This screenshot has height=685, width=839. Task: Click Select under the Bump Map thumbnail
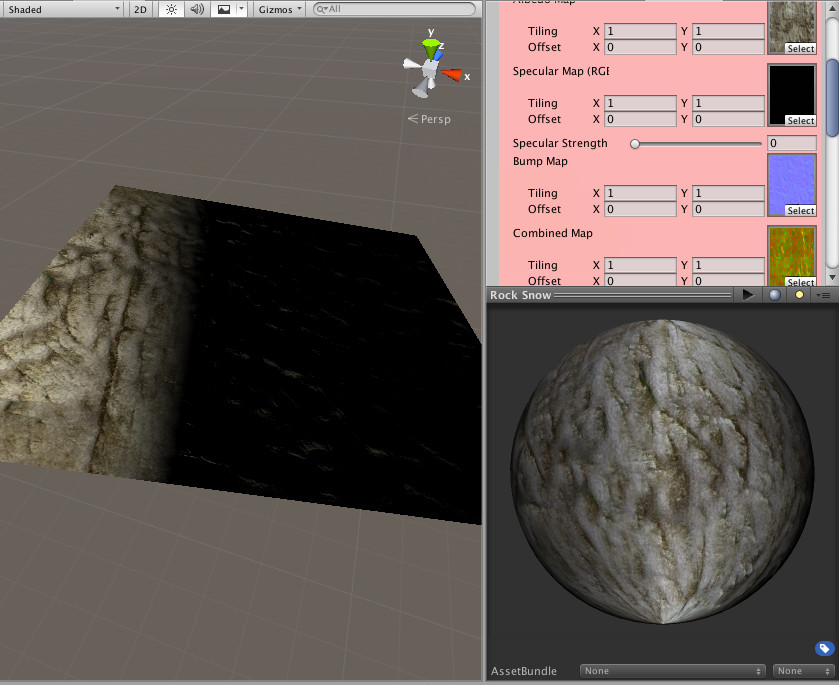[800, 211]
